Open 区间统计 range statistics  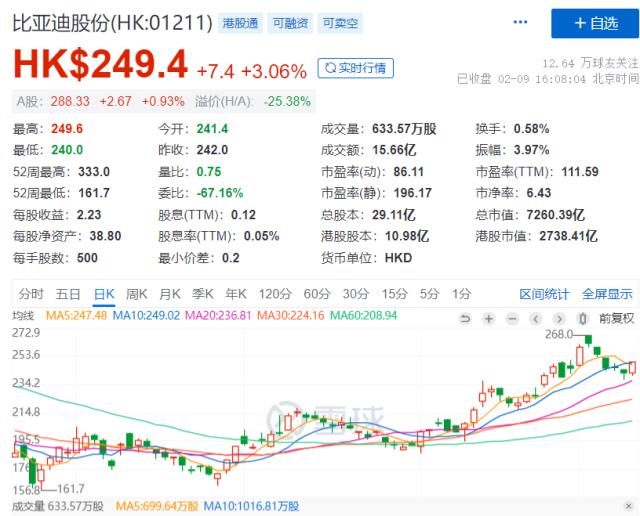[544, 294]
